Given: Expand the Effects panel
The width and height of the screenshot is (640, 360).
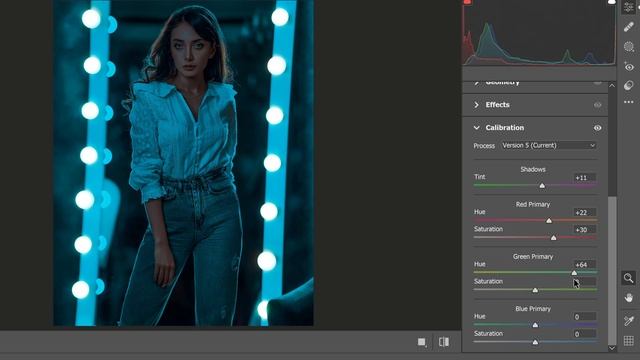Looking at the screenshot, I should tap(476, 105).
